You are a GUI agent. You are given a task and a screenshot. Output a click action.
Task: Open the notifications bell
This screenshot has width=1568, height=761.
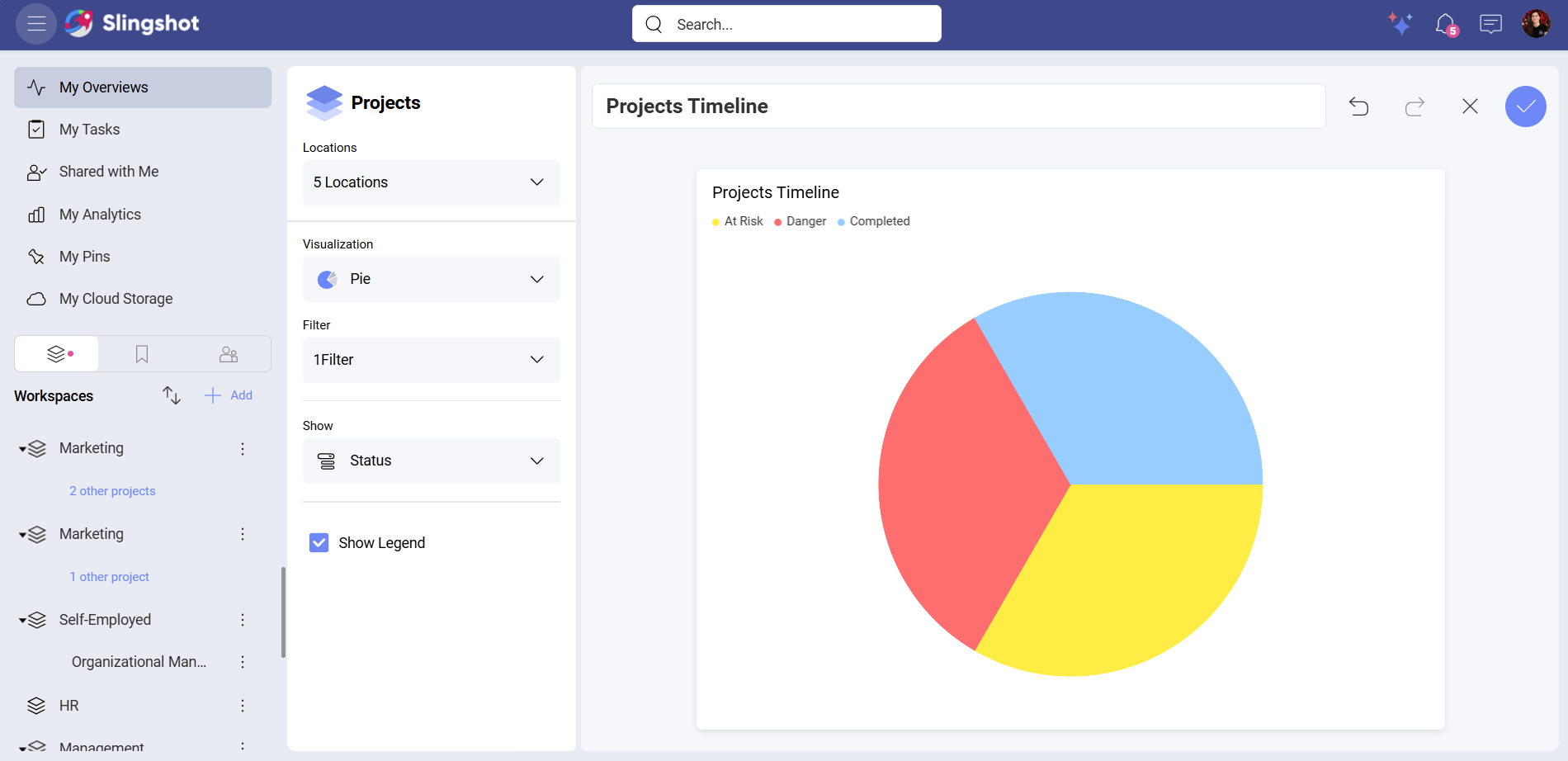(1447, 23)
